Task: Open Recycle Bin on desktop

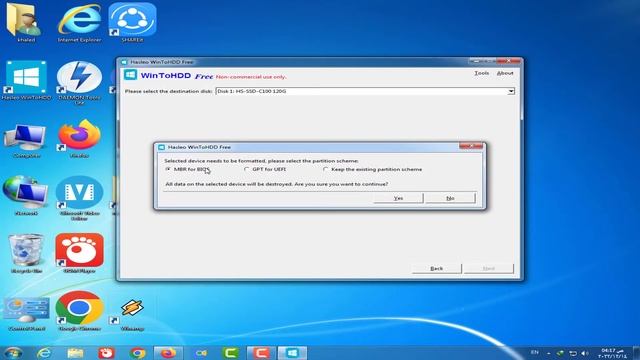Action: 26,253
